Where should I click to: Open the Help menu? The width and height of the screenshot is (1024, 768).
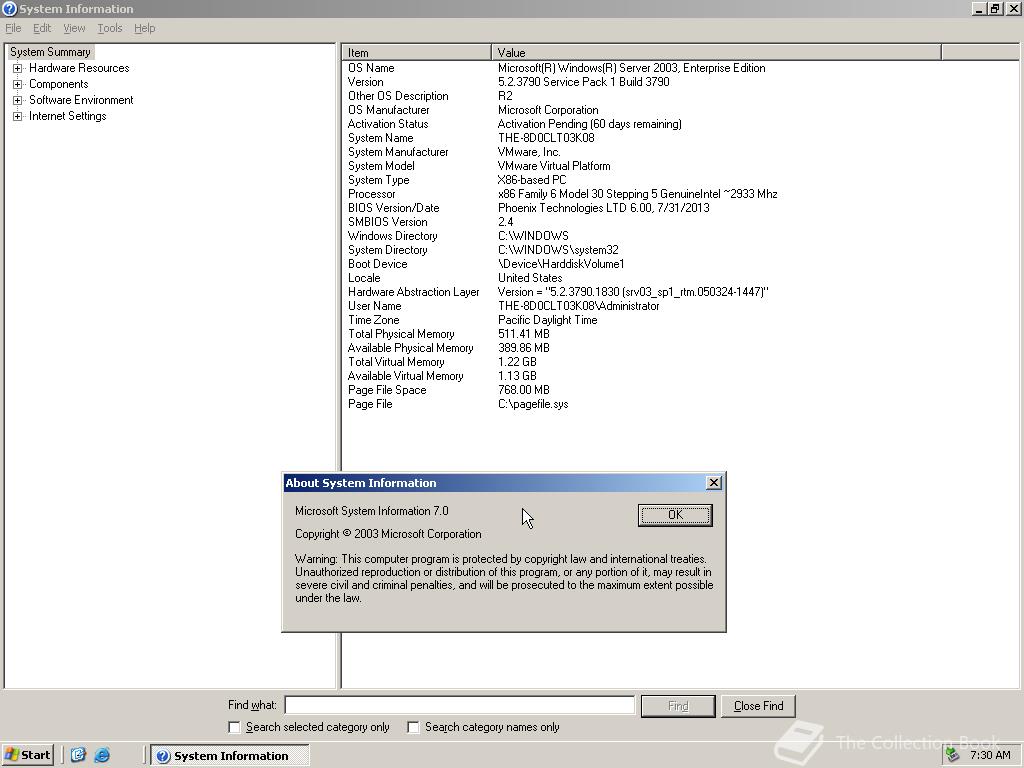(x=144, y=28)
